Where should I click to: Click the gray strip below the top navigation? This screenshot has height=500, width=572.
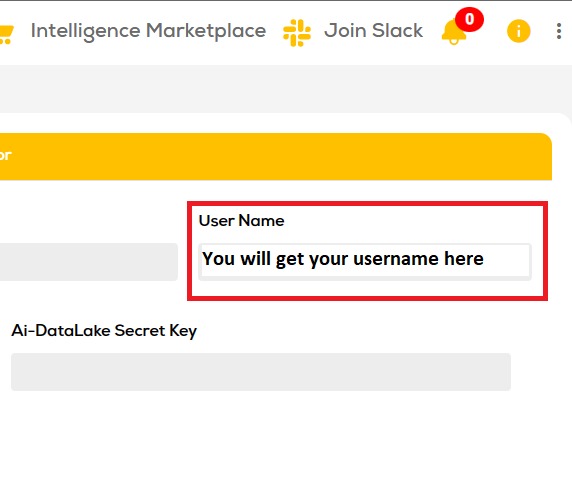(x=286, y=89)
